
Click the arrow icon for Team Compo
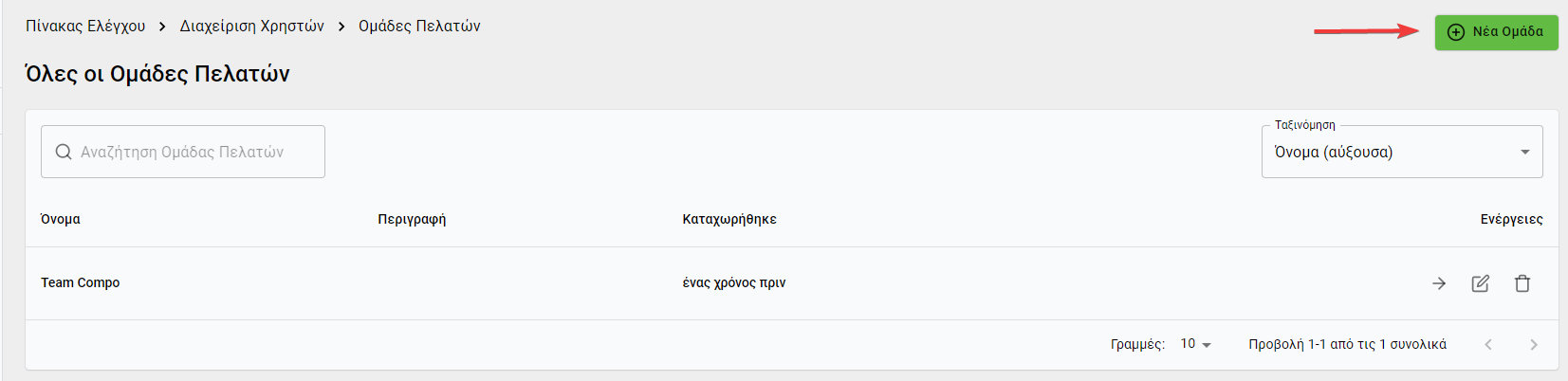point(1439,283)
